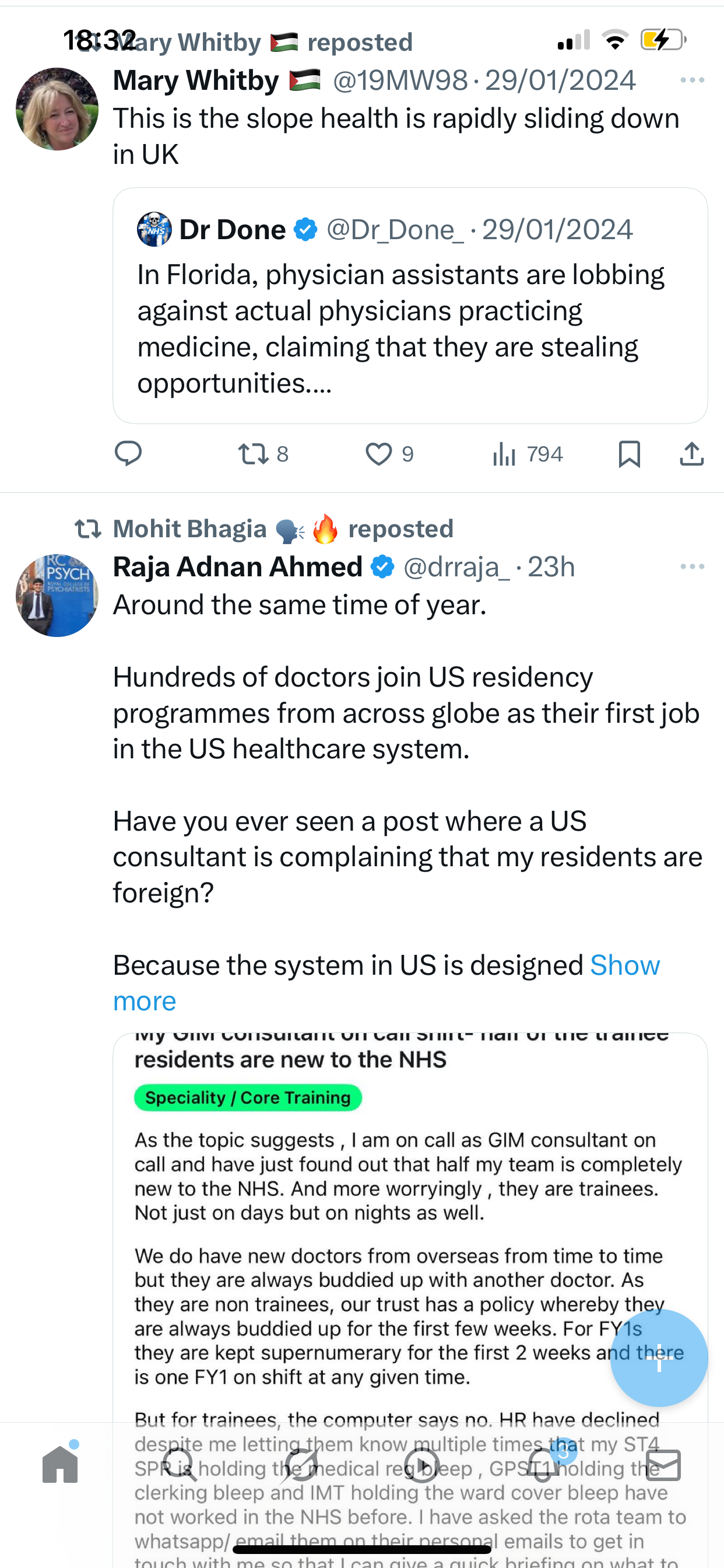Go to the Home tab

(60, 1465)
